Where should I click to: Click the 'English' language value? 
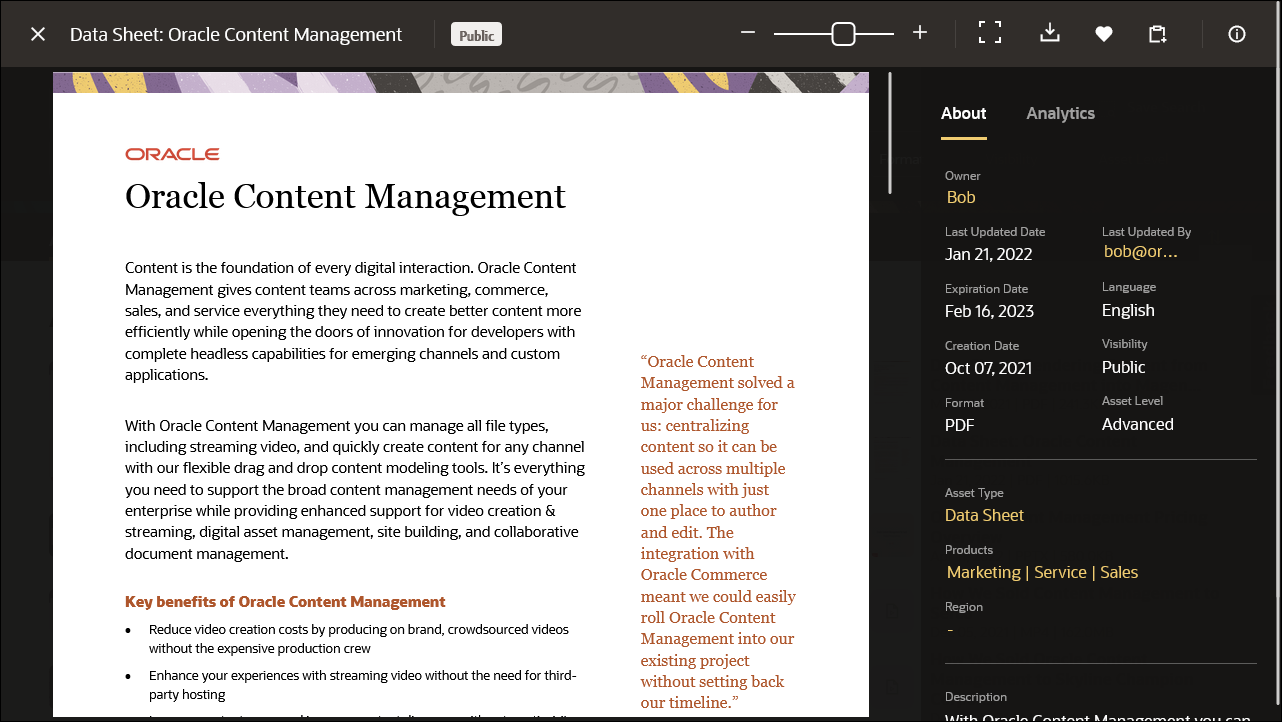[x=1128, y=311]
